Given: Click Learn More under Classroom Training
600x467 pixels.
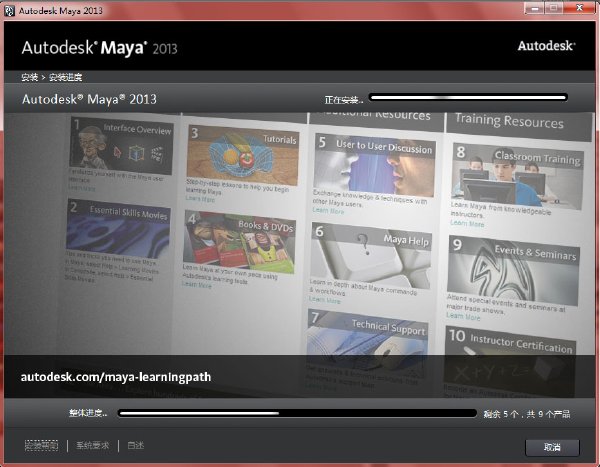Looking at the screenshot, I should 467,223.
